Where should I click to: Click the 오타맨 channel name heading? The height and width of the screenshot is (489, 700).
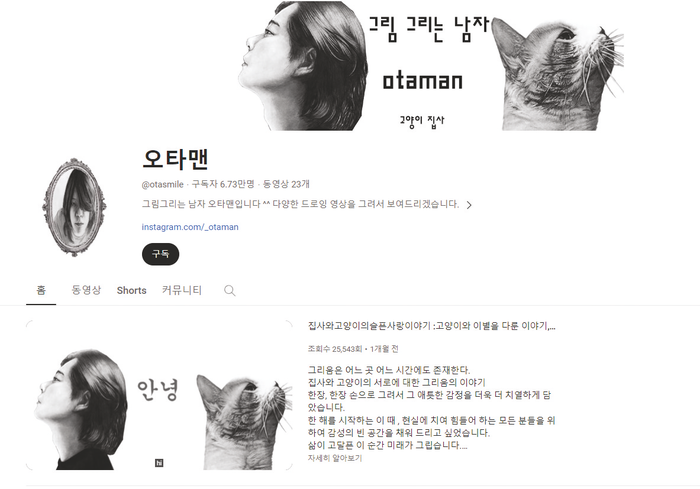pyautogui.click(x=175, y=159)
